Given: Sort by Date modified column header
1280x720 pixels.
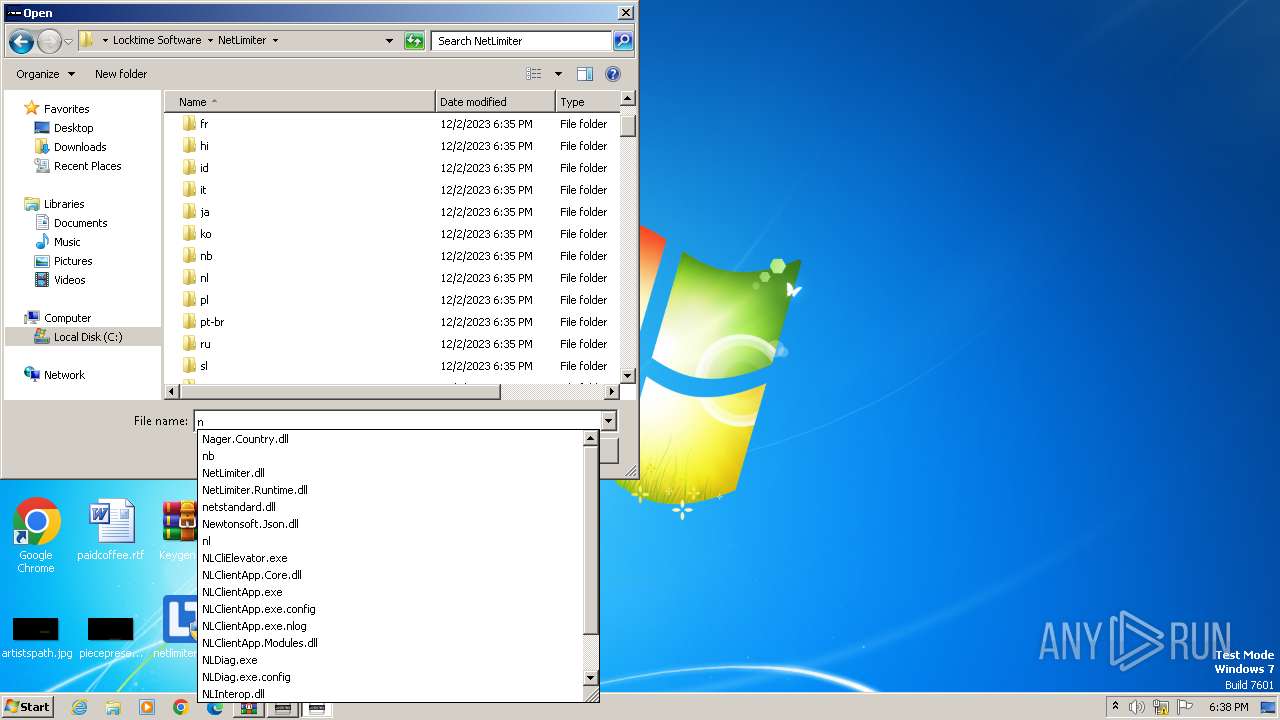Looking at the screenshot, I should [496, 102].
